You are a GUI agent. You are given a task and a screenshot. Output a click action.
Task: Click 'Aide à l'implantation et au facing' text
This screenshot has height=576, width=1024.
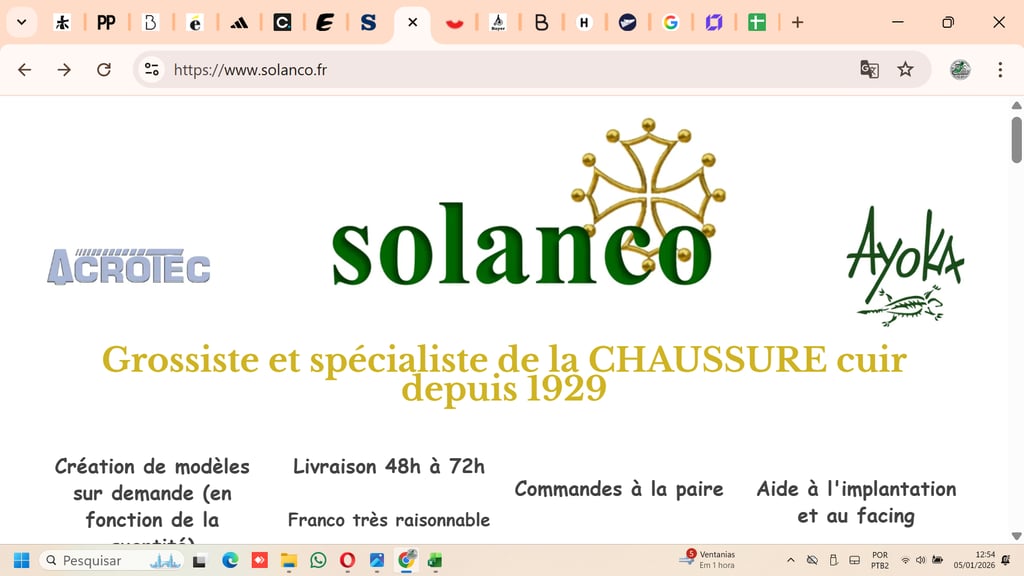click(x=856, y=502)
